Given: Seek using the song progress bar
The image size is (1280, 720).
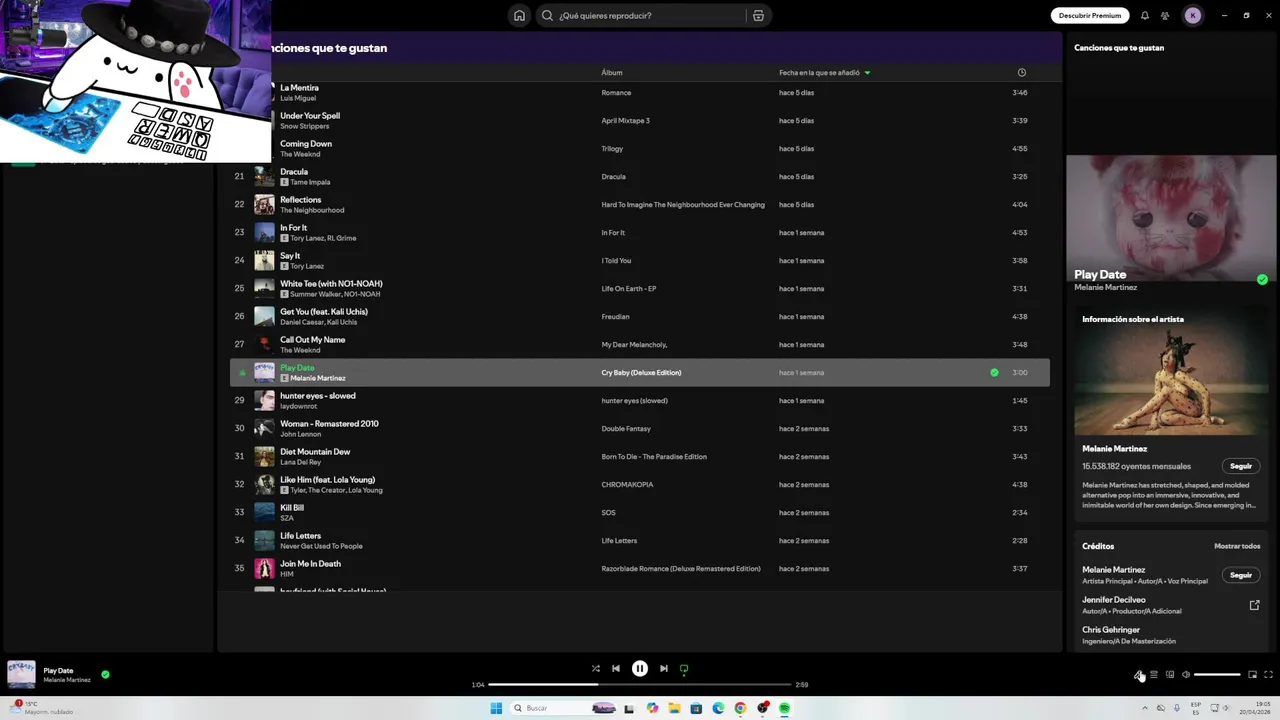Looking at the screenshot, I should pyautogui.click(x=640, y=684).
